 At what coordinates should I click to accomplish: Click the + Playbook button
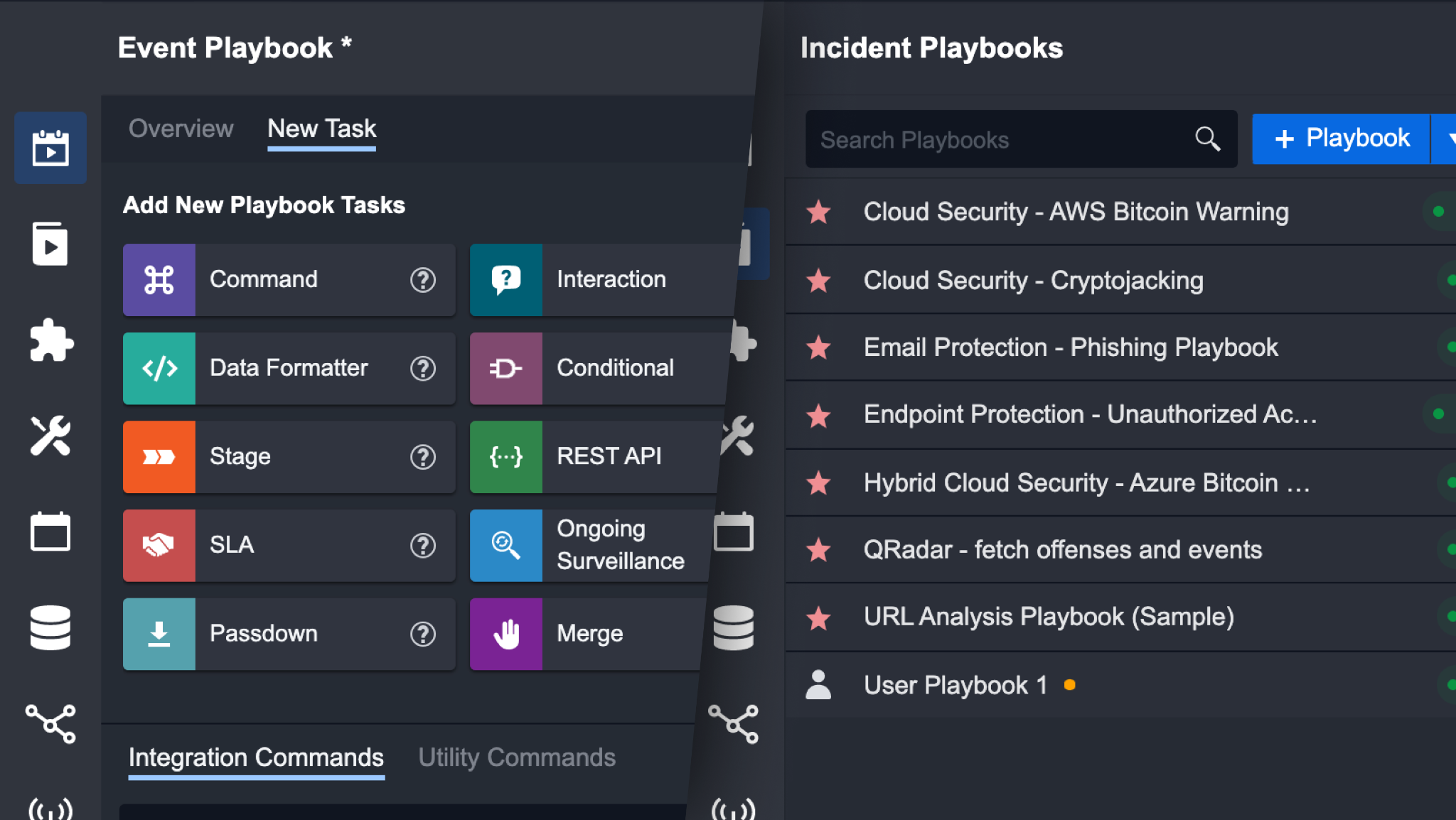coord(1341,139)
